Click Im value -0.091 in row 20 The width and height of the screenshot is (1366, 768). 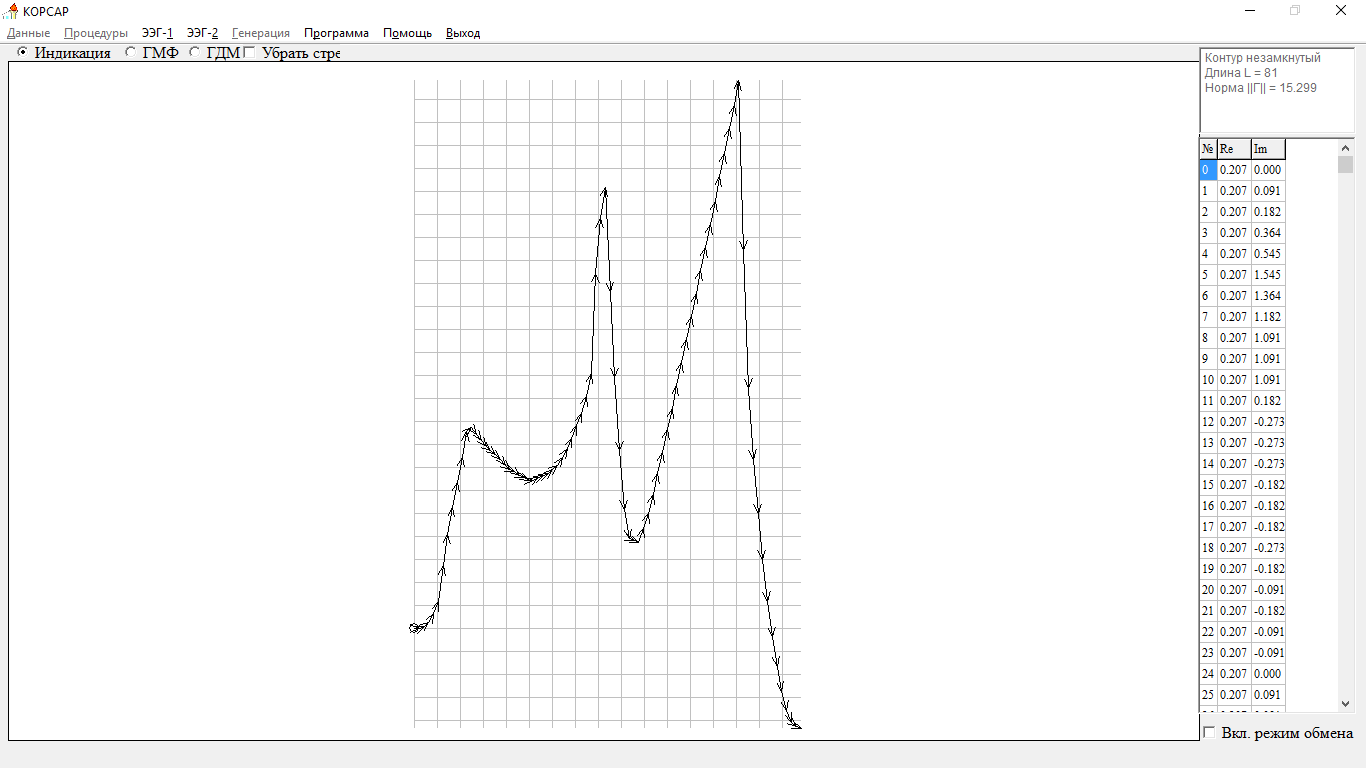(x=1268, y=590)
